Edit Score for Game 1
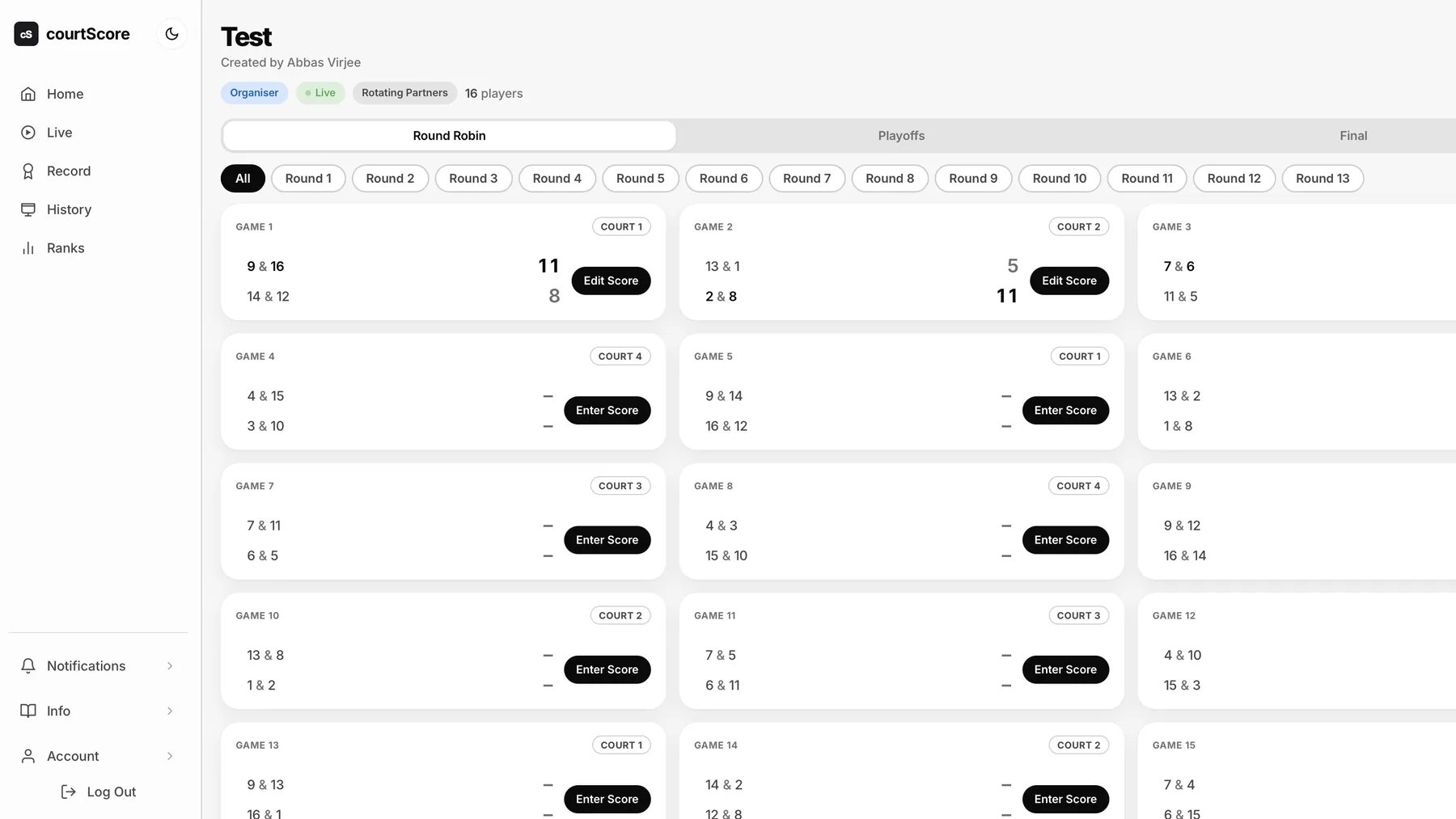The image size is (1456, 819). pyautogui.click(x=611, y=281)
